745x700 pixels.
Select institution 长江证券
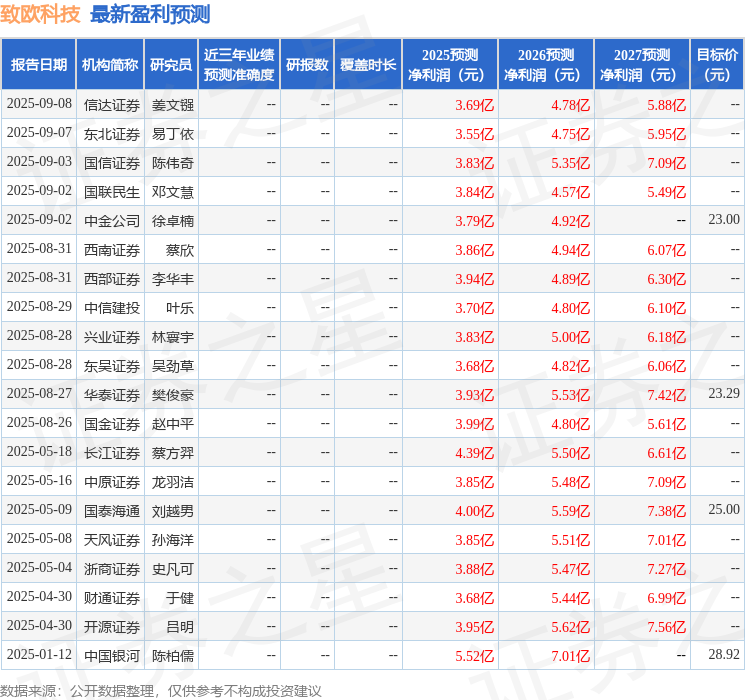point(112,453)
